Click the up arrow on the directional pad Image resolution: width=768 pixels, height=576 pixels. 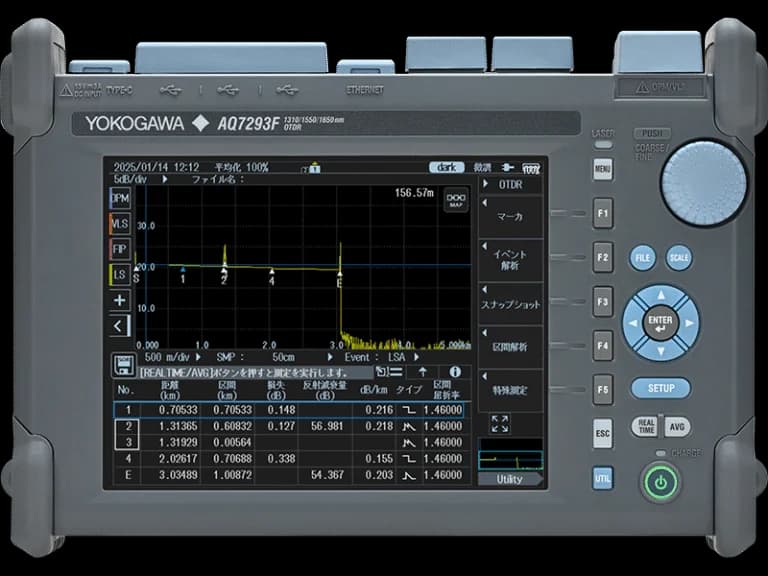tap(661, 295)
